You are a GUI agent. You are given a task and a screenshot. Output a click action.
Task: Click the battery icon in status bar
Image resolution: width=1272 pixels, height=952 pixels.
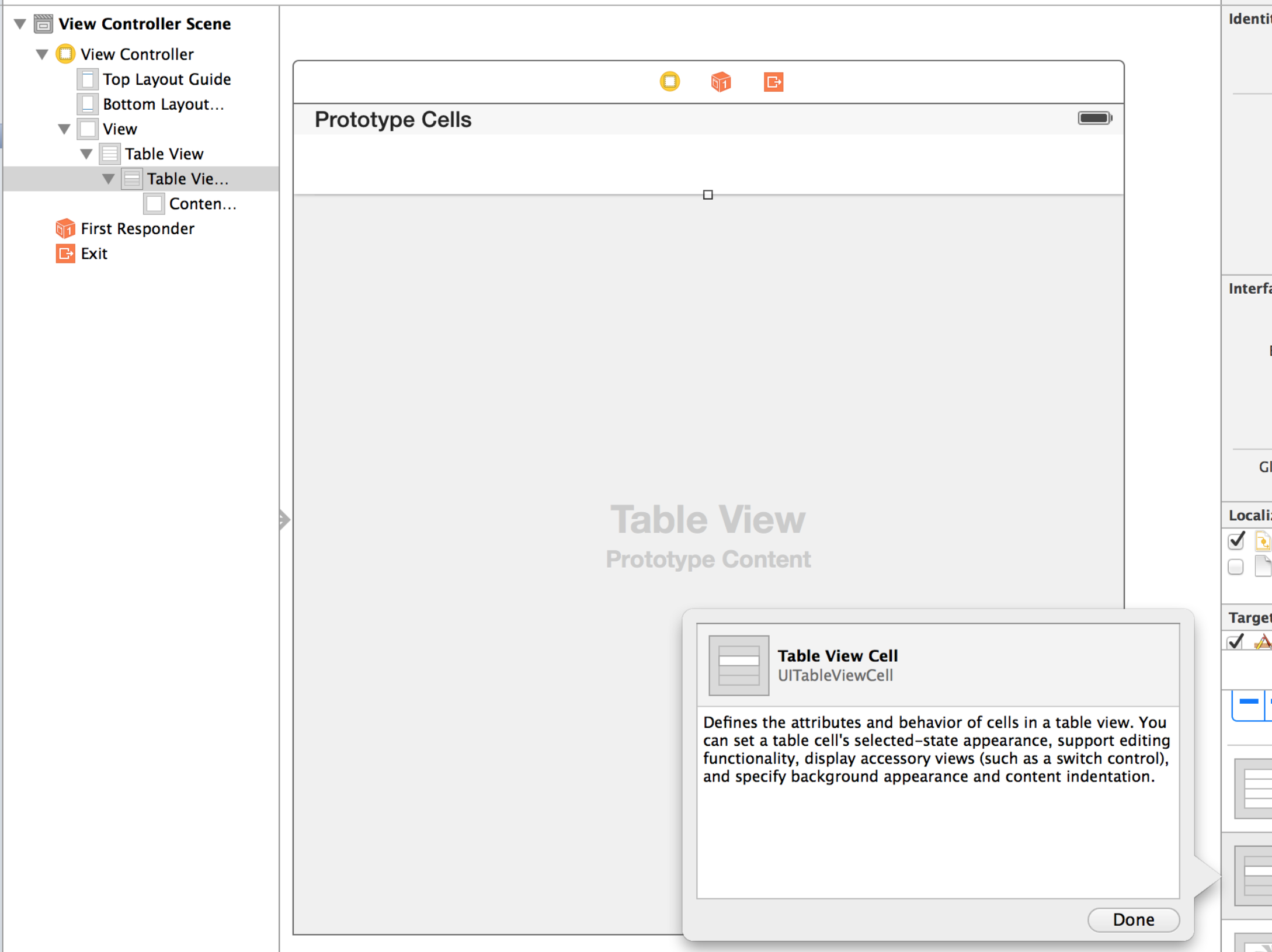(x=1094, y=118)
